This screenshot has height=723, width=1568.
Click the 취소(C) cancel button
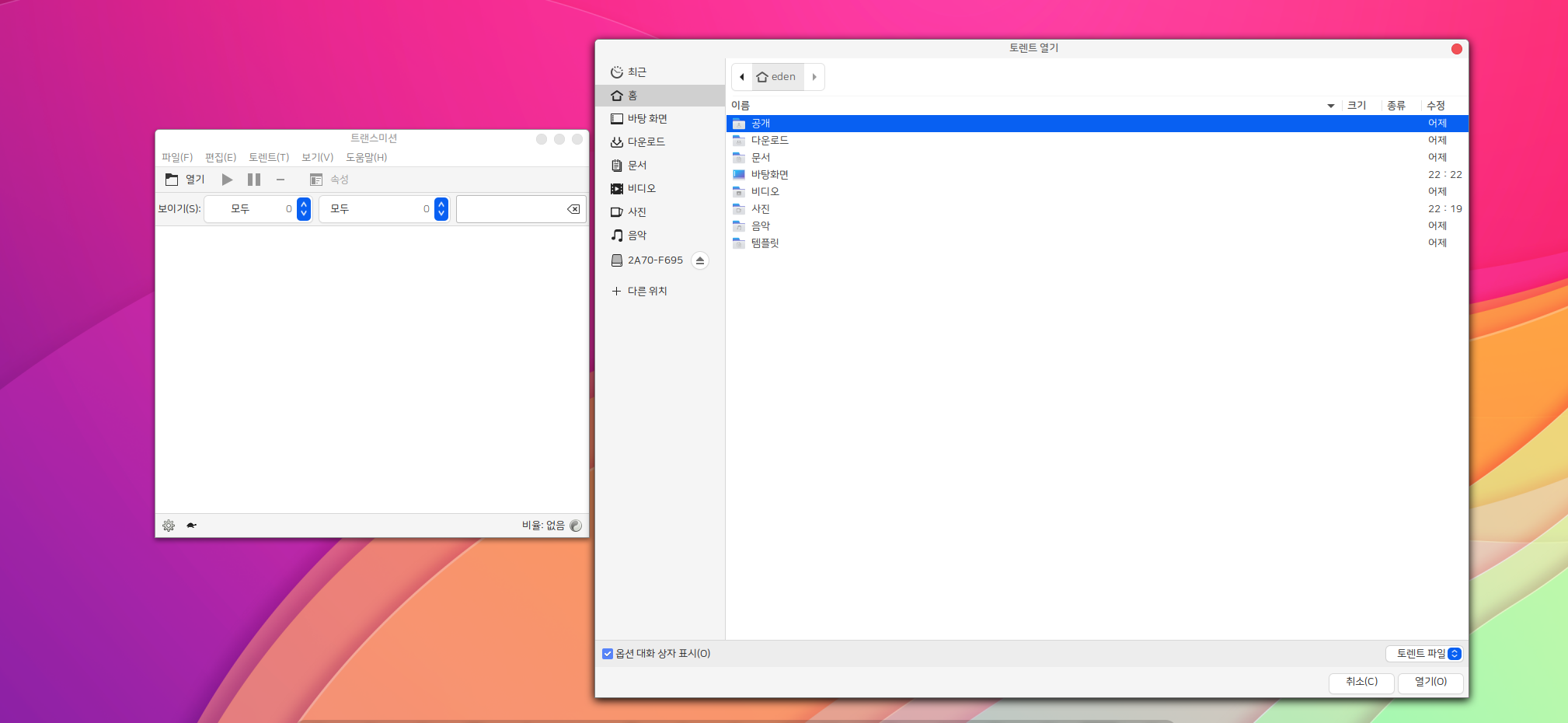coord(1361,682)
